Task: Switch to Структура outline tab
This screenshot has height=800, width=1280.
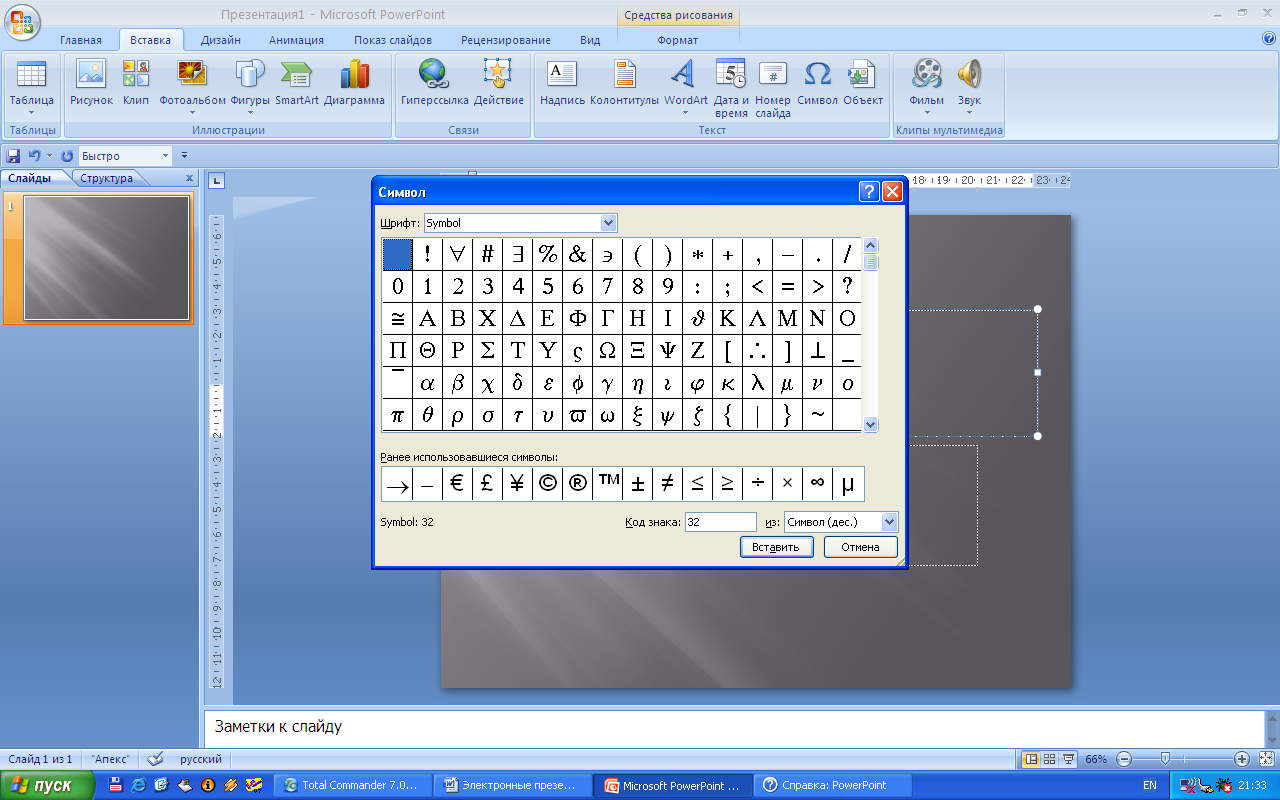Action: click(107, 178)
